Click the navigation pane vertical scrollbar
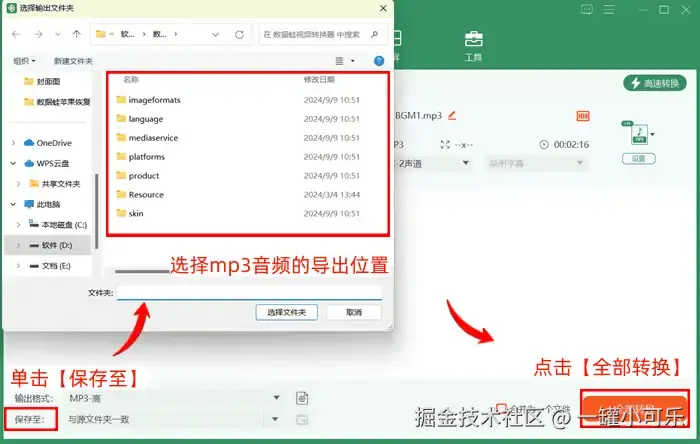Screen dimensions: 700x444 click(x=96, y=212)
